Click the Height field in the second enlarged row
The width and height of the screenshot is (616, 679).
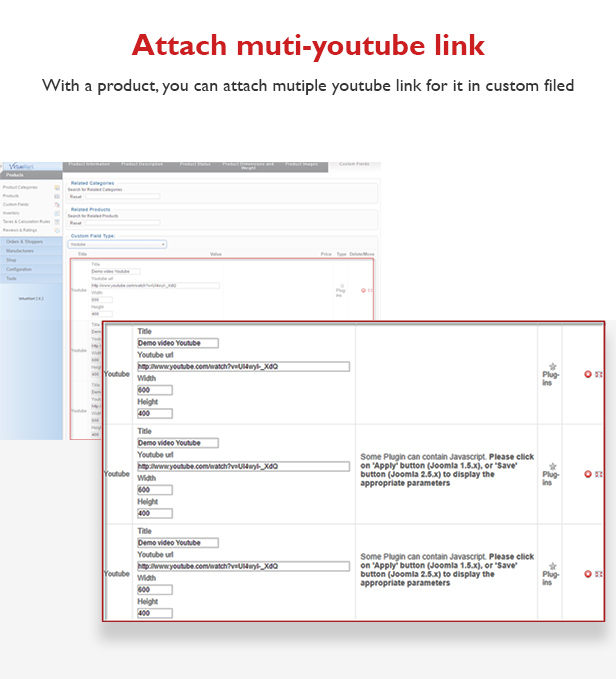point(155,513)
